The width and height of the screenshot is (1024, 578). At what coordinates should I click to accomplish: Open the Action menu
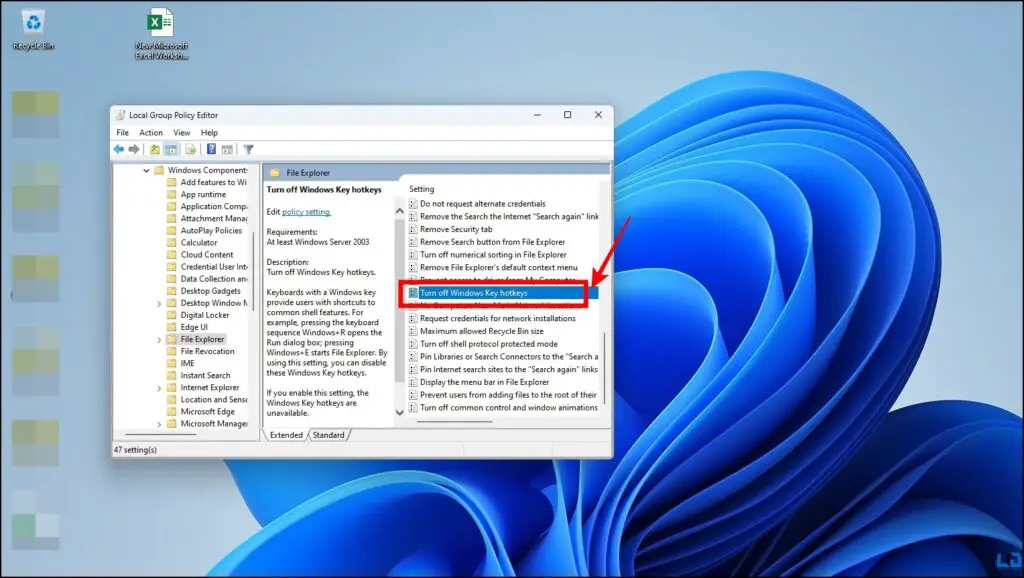tap(151, 133)
